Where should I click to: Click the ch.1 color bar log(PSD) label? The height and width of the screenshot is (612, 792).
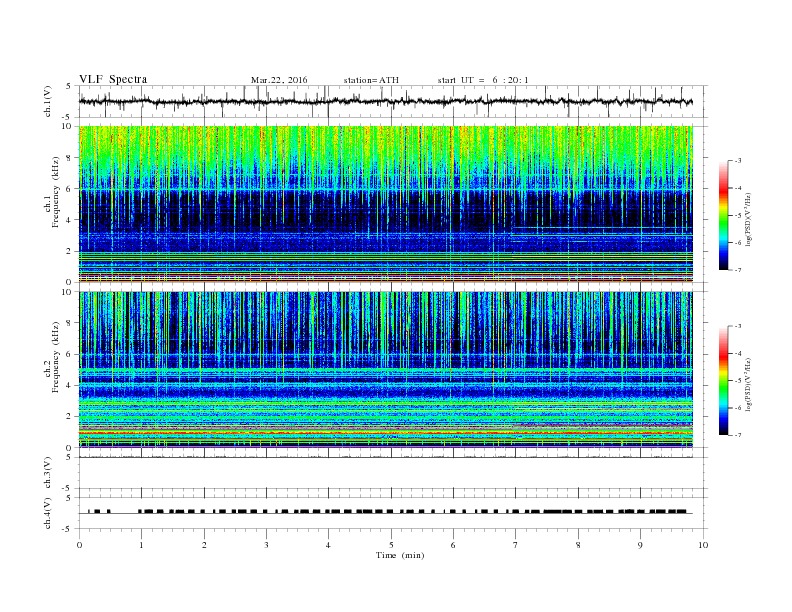pyautogui.click(x=748, y=220)
